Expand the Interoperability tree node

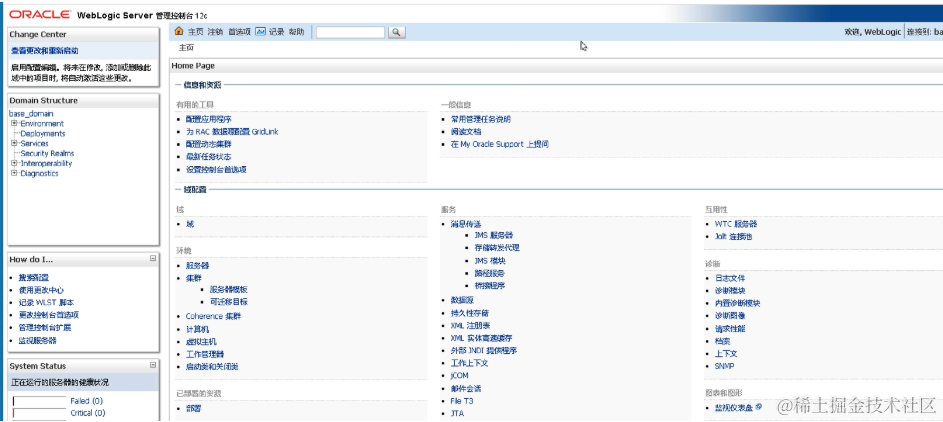(x=14, y=163)
